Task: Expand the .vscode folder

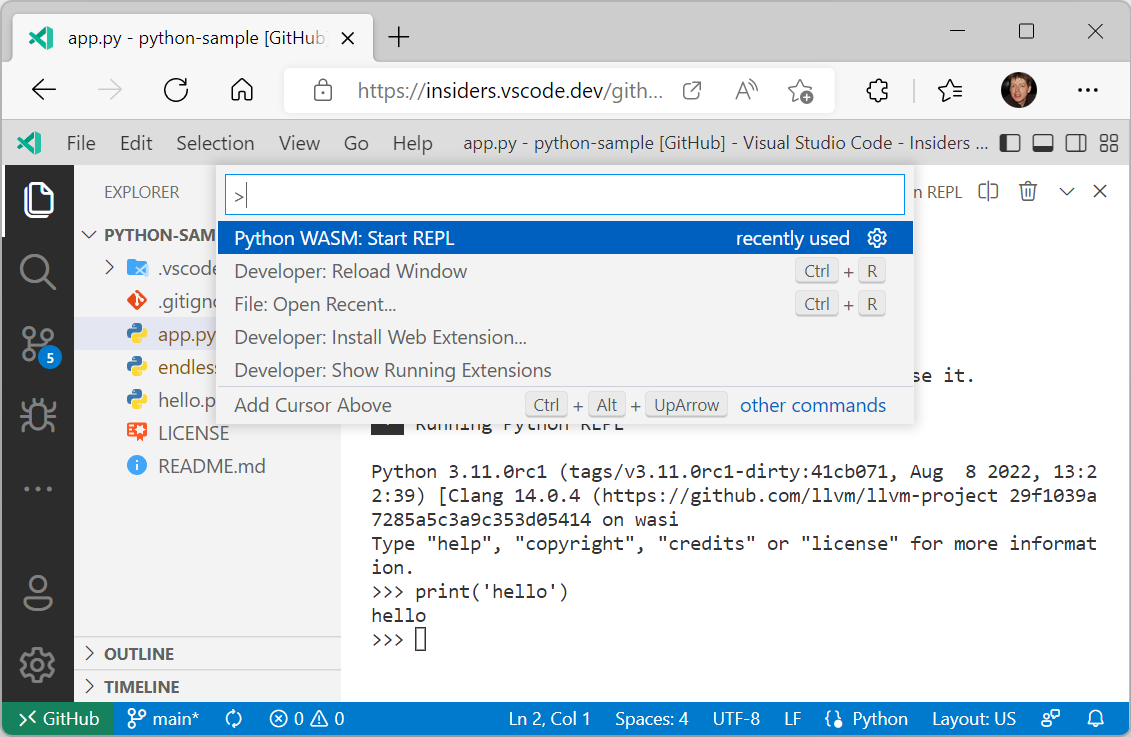Action: coord(108,267)
